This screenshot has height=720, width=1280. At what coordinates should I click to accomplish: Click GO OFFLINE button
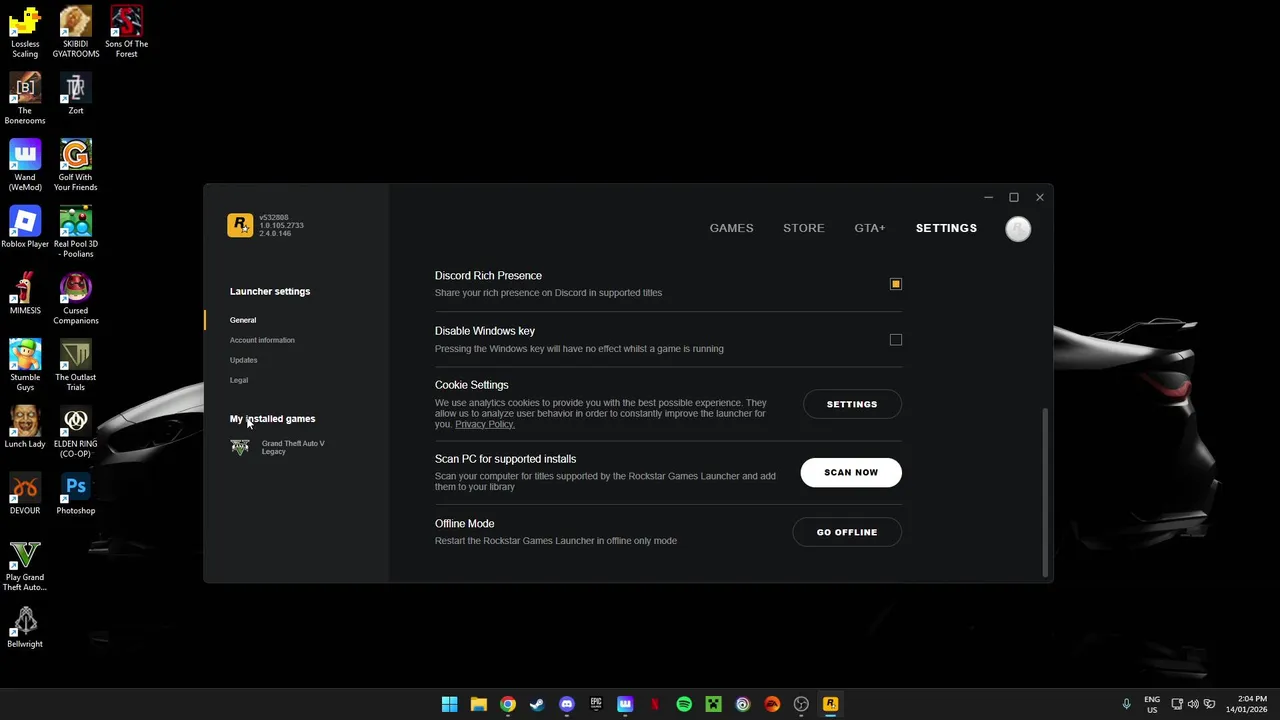[x=847, y=532]
